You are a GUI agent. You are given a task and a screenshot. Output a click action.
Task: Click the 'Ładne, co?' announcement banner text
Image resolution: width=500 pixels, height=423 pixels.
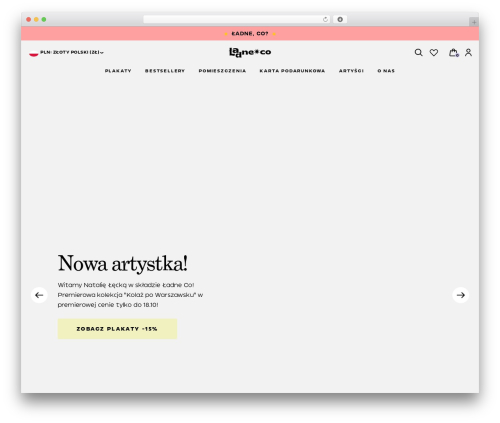click(250, 34)
